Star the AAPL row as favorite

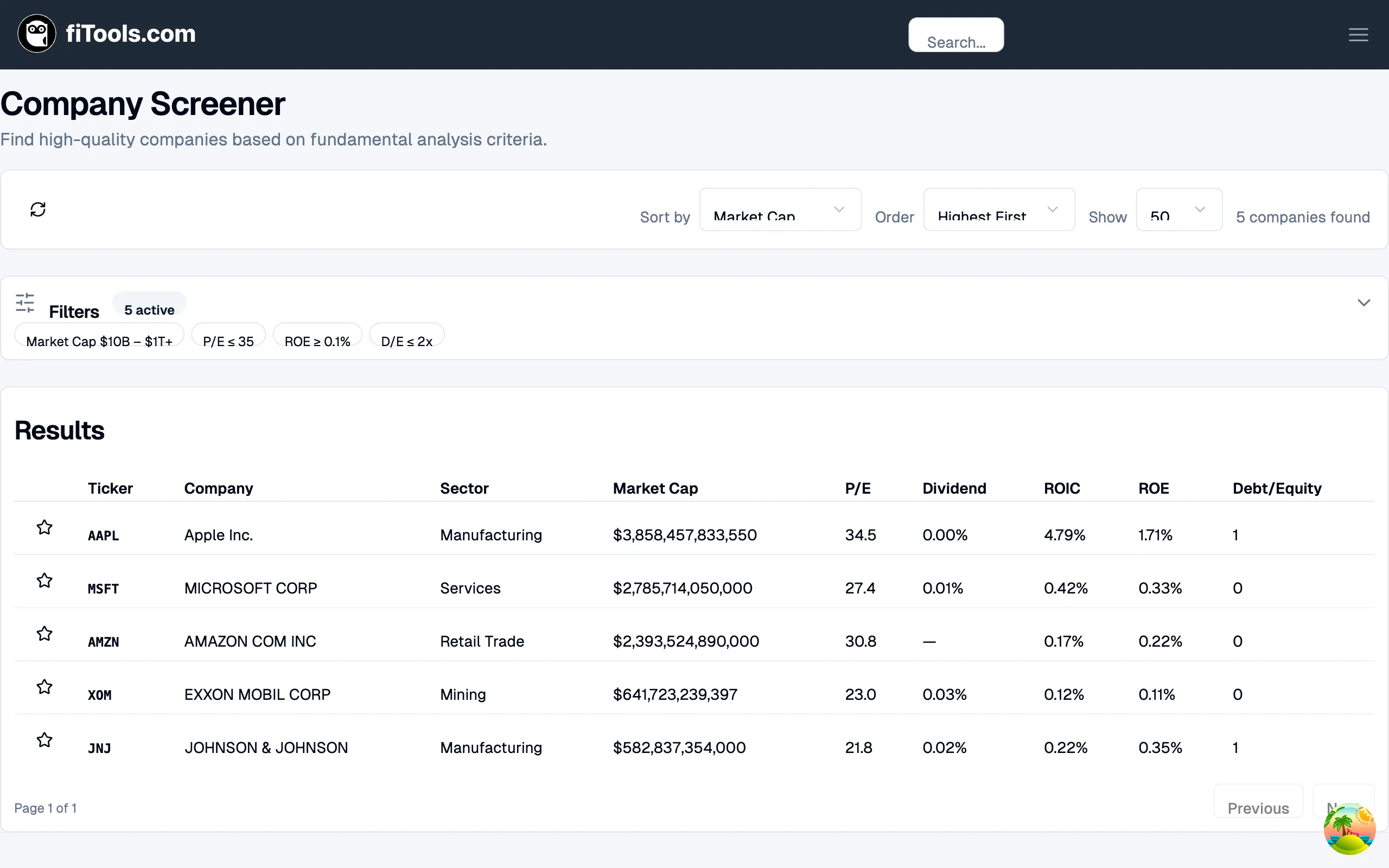point(45,527)
